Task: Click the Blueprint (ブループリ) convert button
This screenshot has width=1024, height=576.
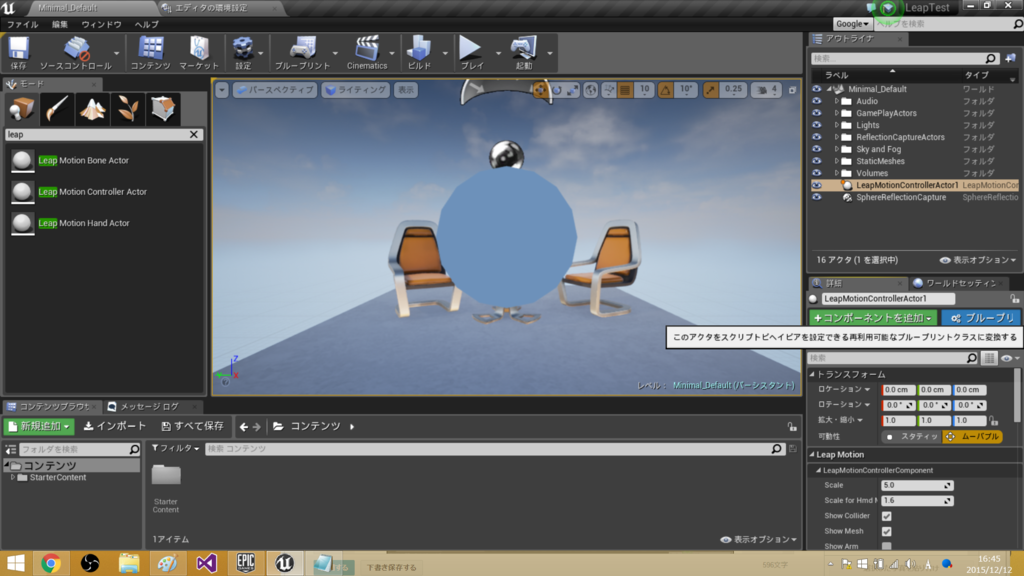Action: [982, 318]
